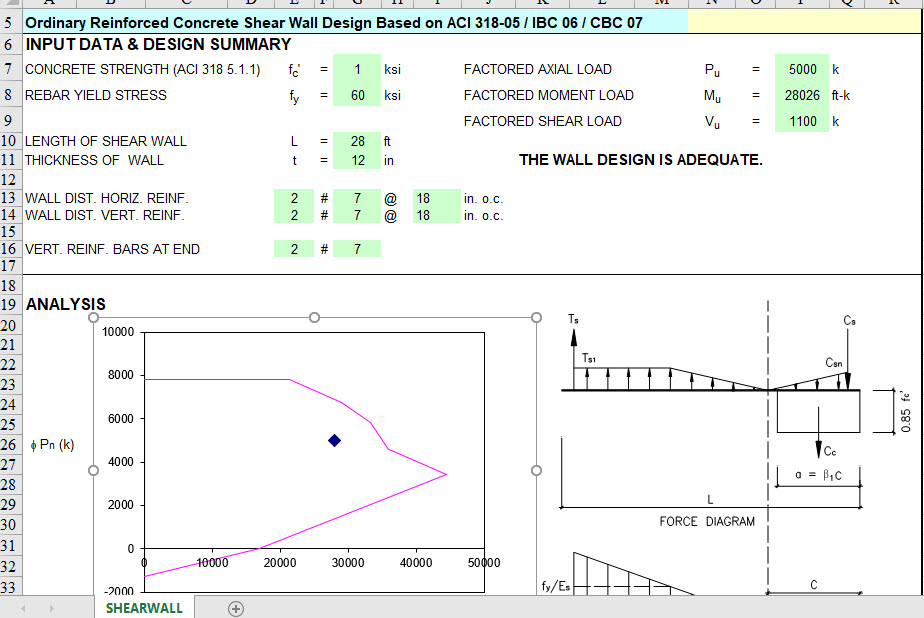Click the blue diamond data point on chart

(x=334, y=439)
